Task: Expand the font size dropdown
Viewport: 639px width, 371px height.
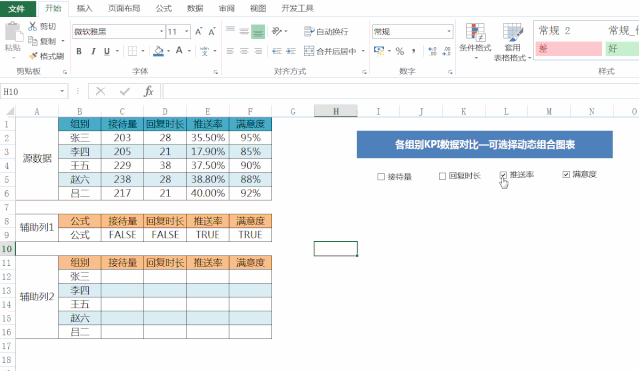Action: click(187, 31)
